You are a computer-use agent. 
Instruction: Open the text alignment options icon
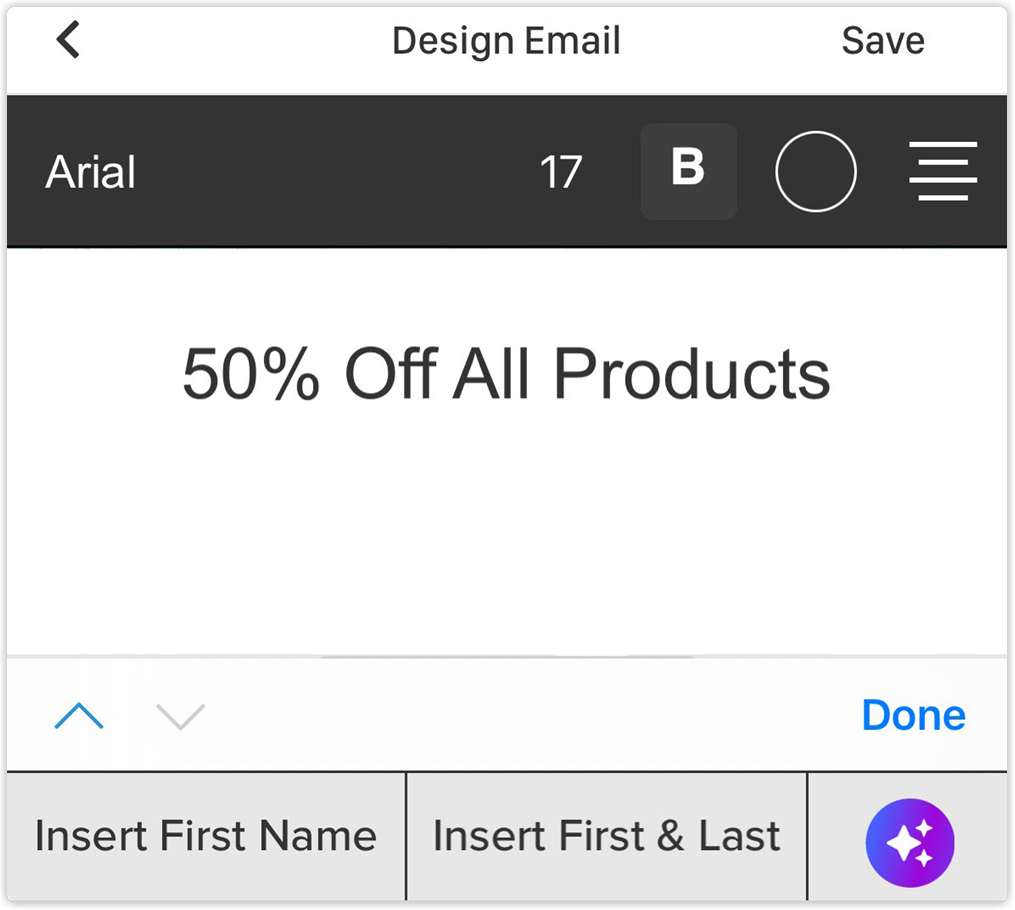[943, 171]
